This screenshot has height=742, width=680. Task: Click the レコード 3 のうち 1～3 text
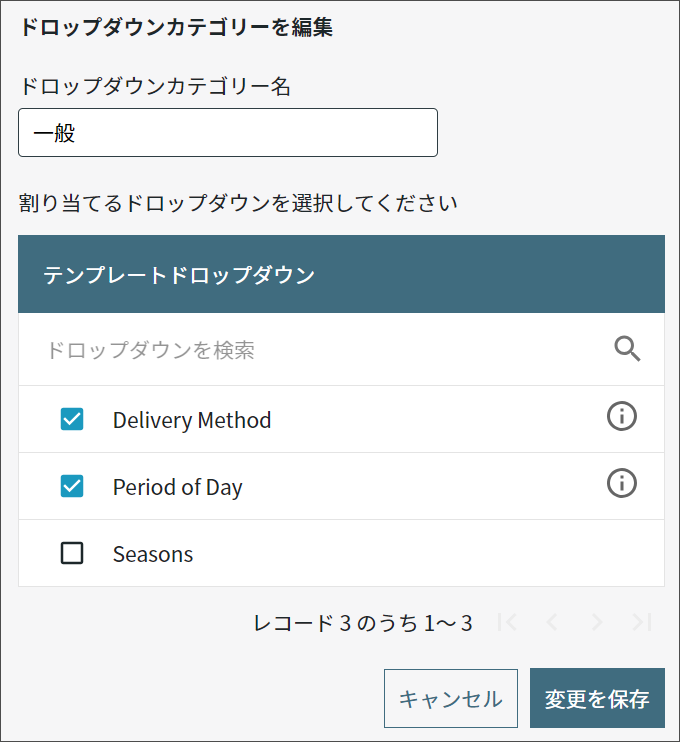pos(363,623)
